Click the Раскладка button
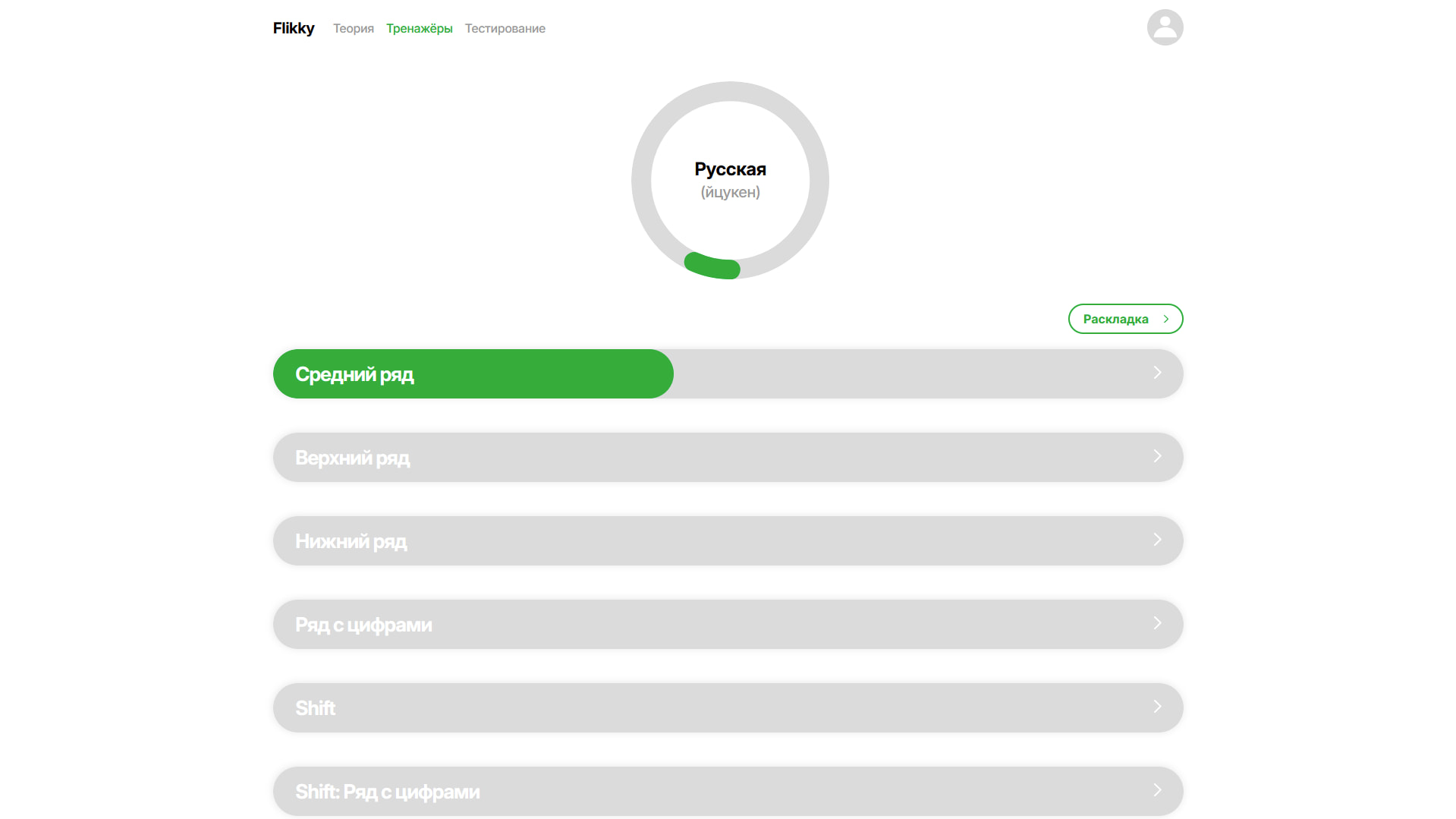1456x819 pixels. tap(1125, 319)
